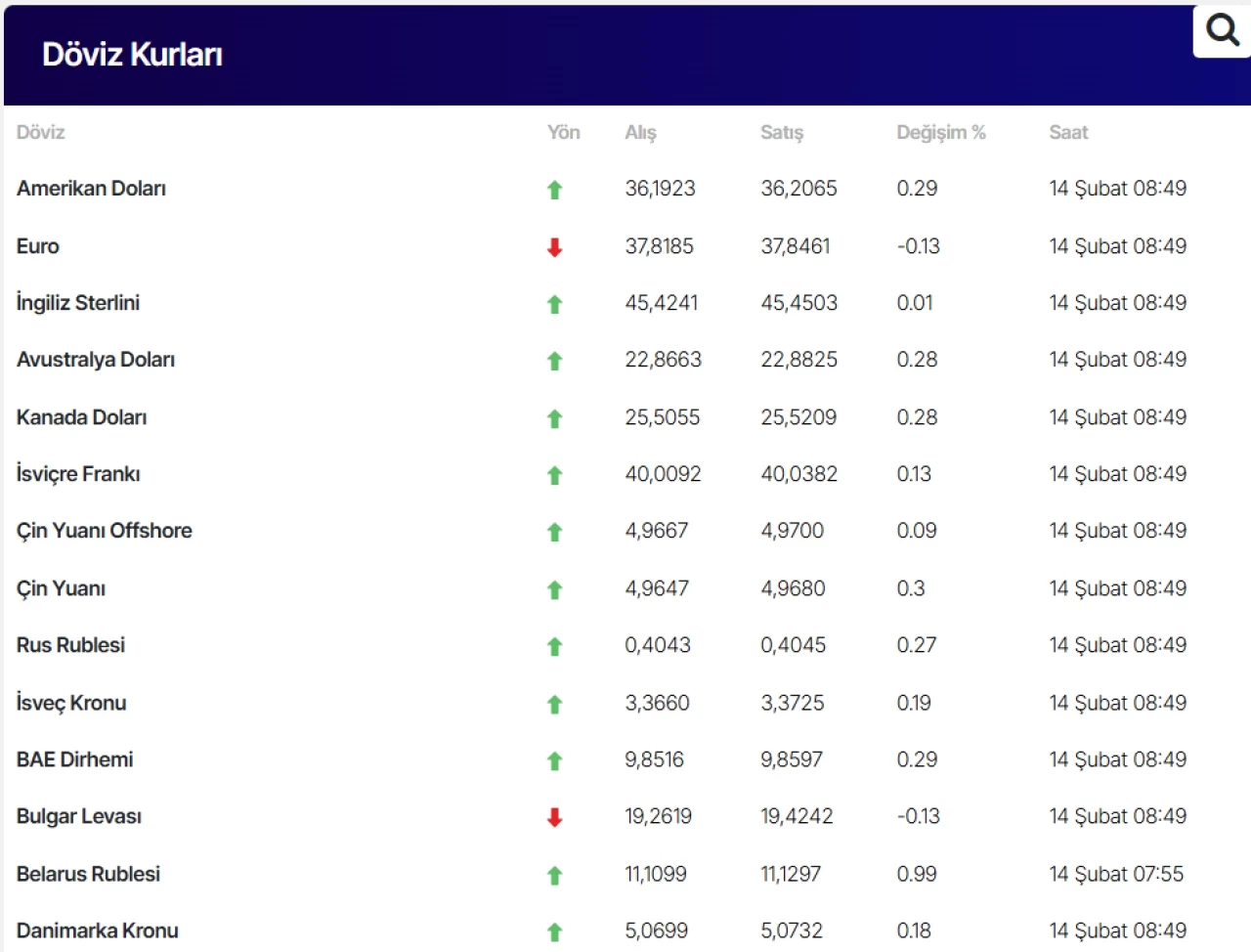
Task: Click the Alış column header
Action: (640, 133)
